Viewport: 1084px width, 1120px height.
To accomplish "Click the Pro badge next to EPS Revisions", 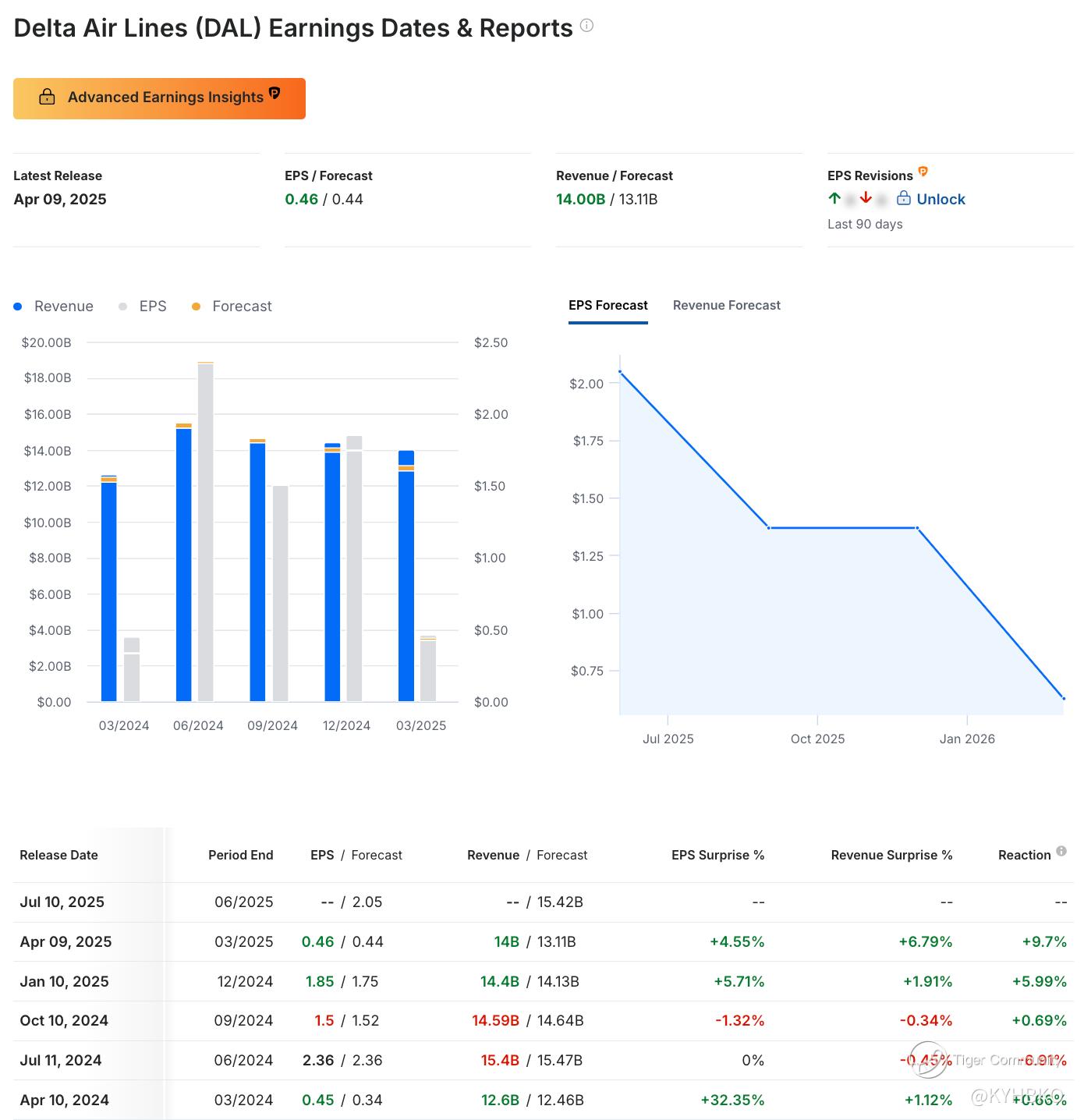I will [923, 172].
